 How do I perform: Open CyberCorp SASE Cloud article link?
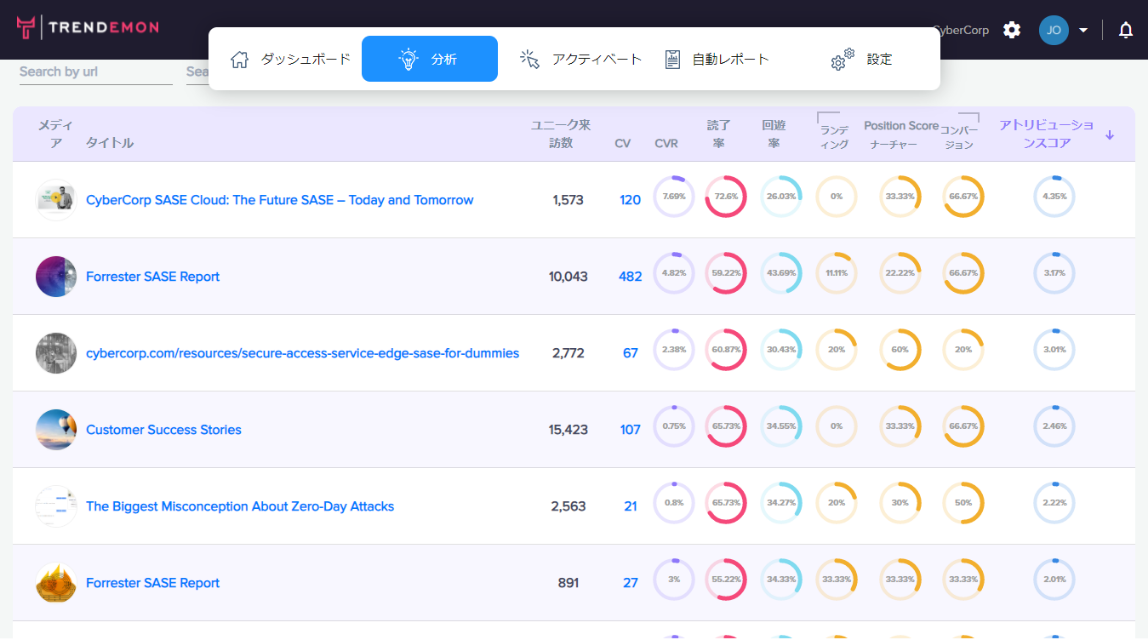tap(280, 200)
